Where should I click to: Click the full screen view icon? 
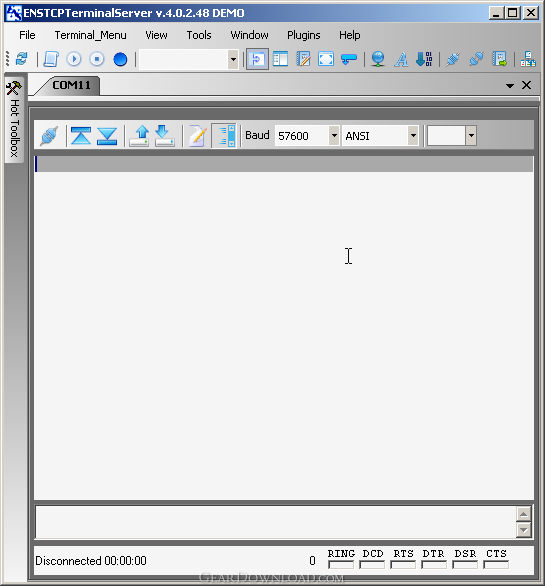(x=326, y=59)
